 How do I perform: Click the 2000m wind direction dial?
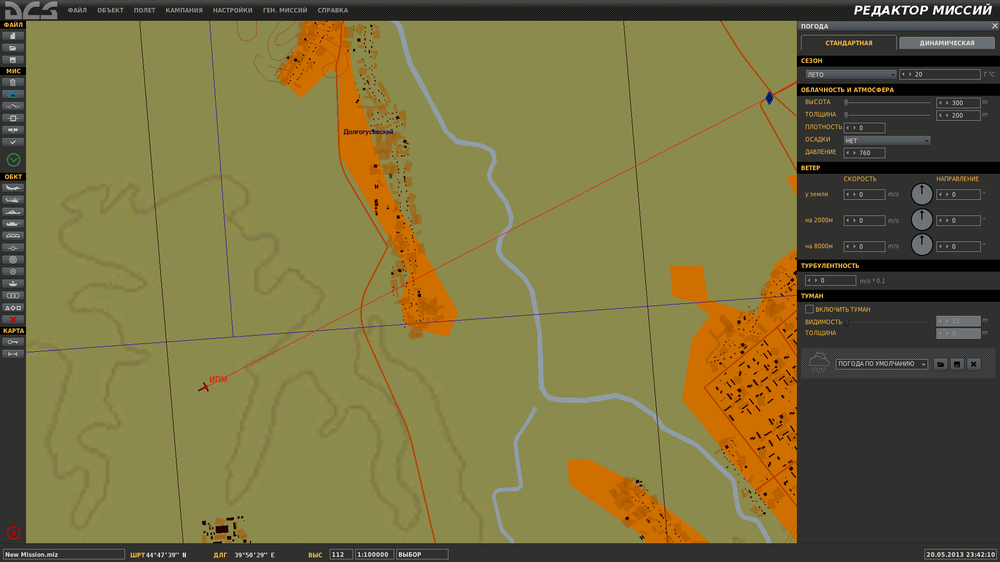[x=922, y=219]
